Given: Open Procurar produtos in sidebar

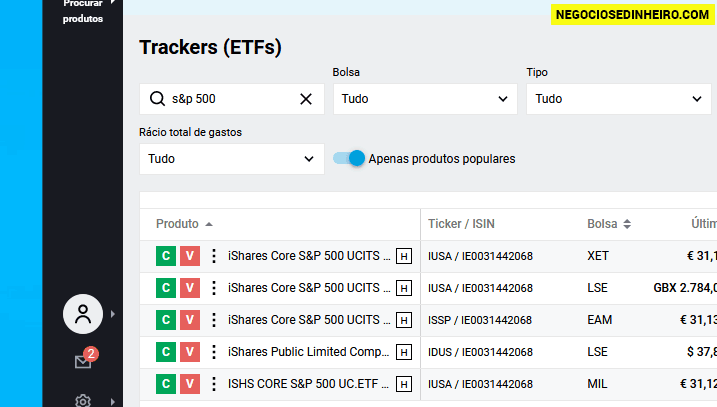Looking at the screenshot, I should (x=83, y=11).
